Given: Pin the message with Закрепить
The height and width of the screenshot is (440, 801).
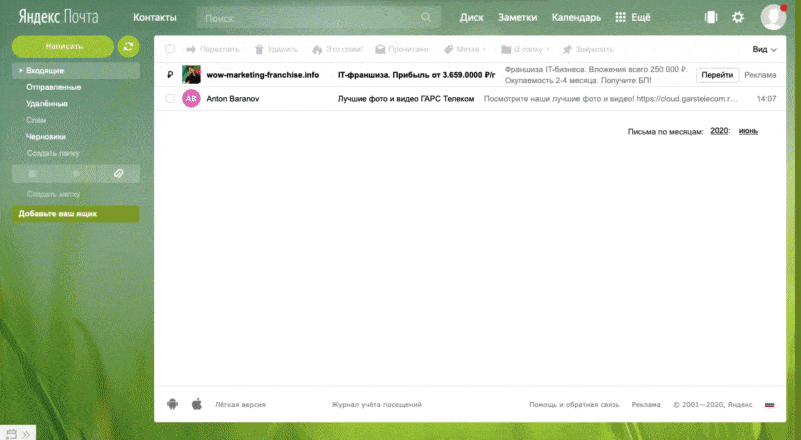Looking at the screenshot, I should [587, 50].
